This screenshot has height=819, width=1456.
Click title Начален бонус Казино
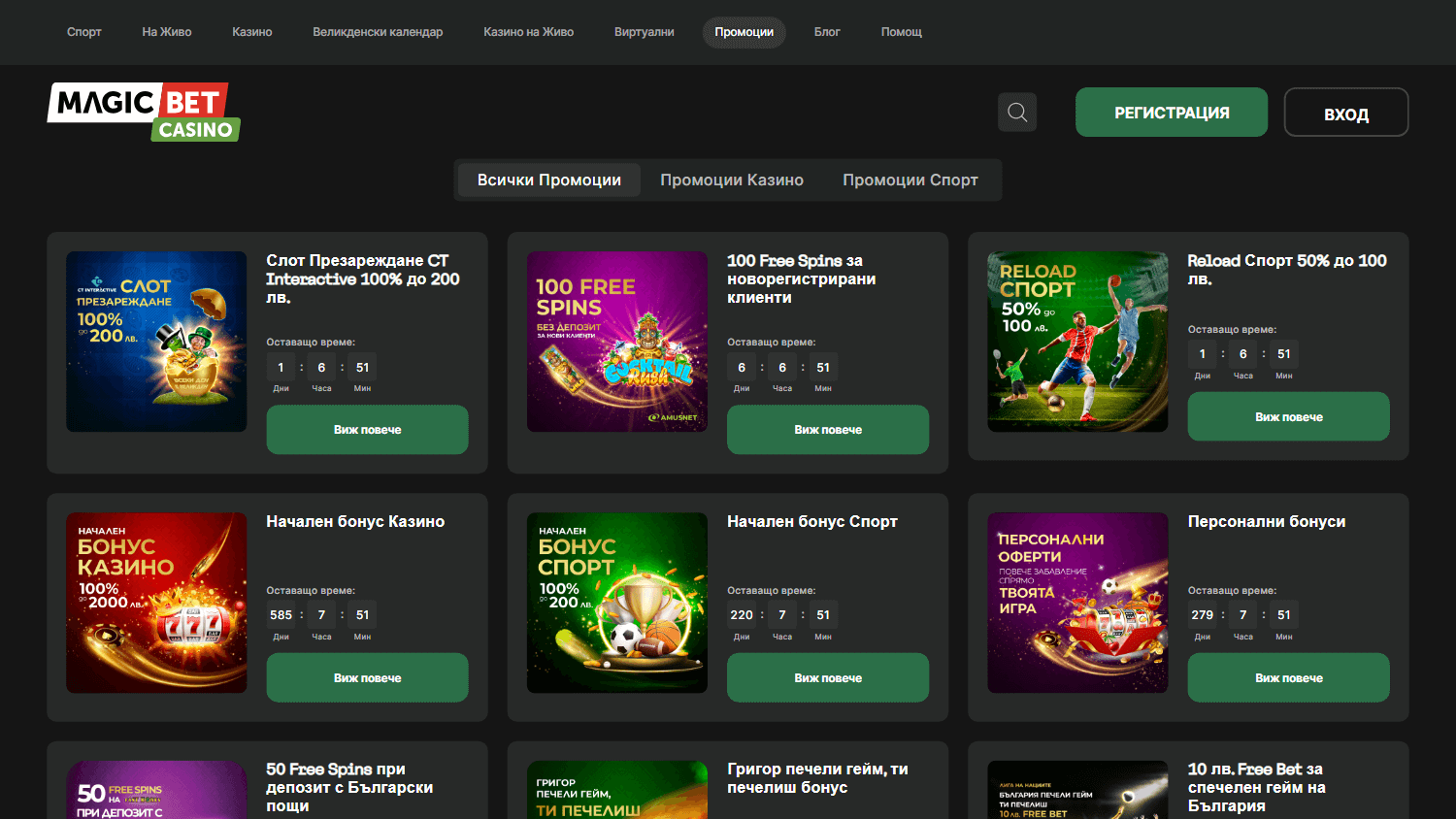coord(355,522)
